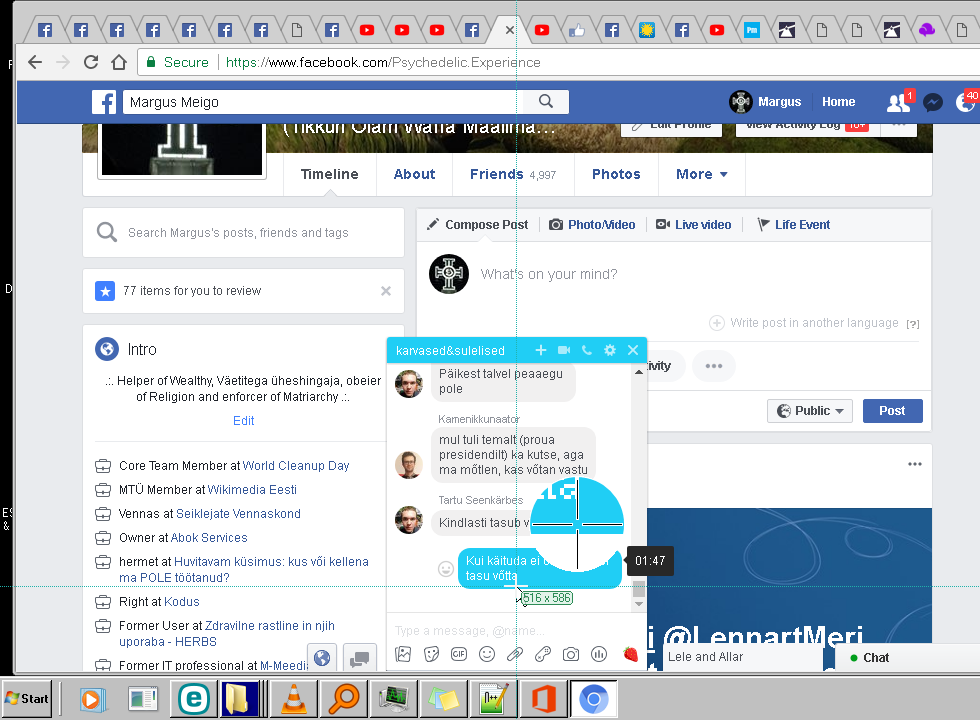
Task: Click the Facebook logo in blue bar
Action: pyautogui.click(x=104, y=102)
